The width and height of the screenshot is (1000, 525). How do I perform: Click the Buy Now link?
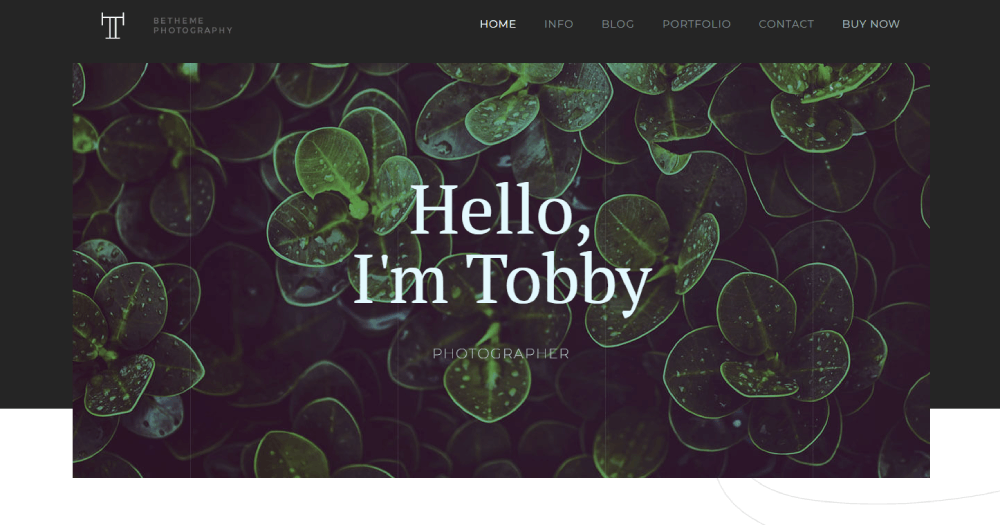[871, 24]
